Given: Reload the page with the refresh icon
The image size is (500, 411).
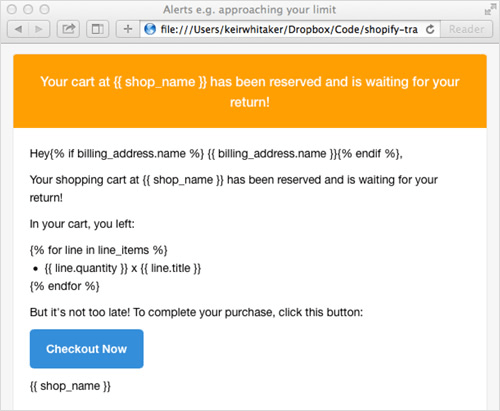Looking at the screenshot, I should tap(430, 29).
